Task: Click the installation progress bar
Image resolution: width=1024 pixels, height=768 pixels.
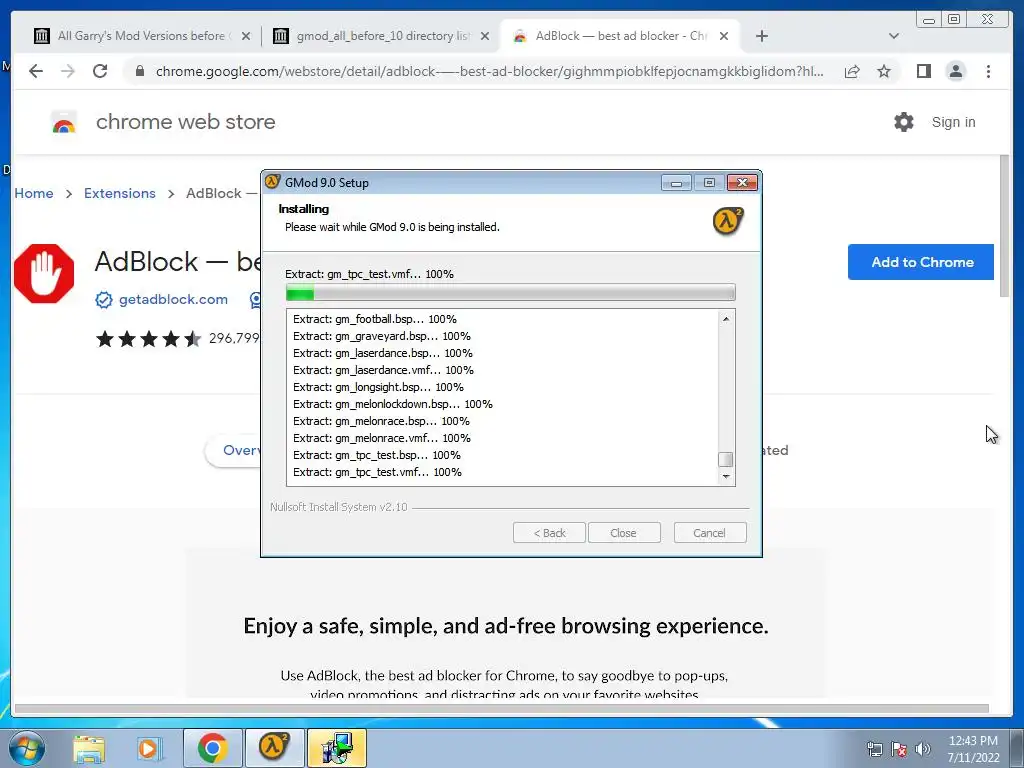Action: (511, 292)
